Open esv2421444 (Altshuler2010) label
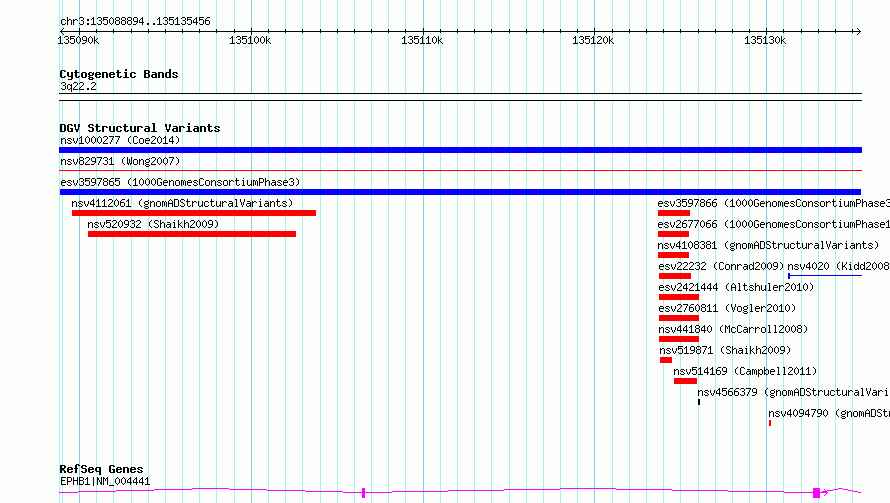 [736, 287]
